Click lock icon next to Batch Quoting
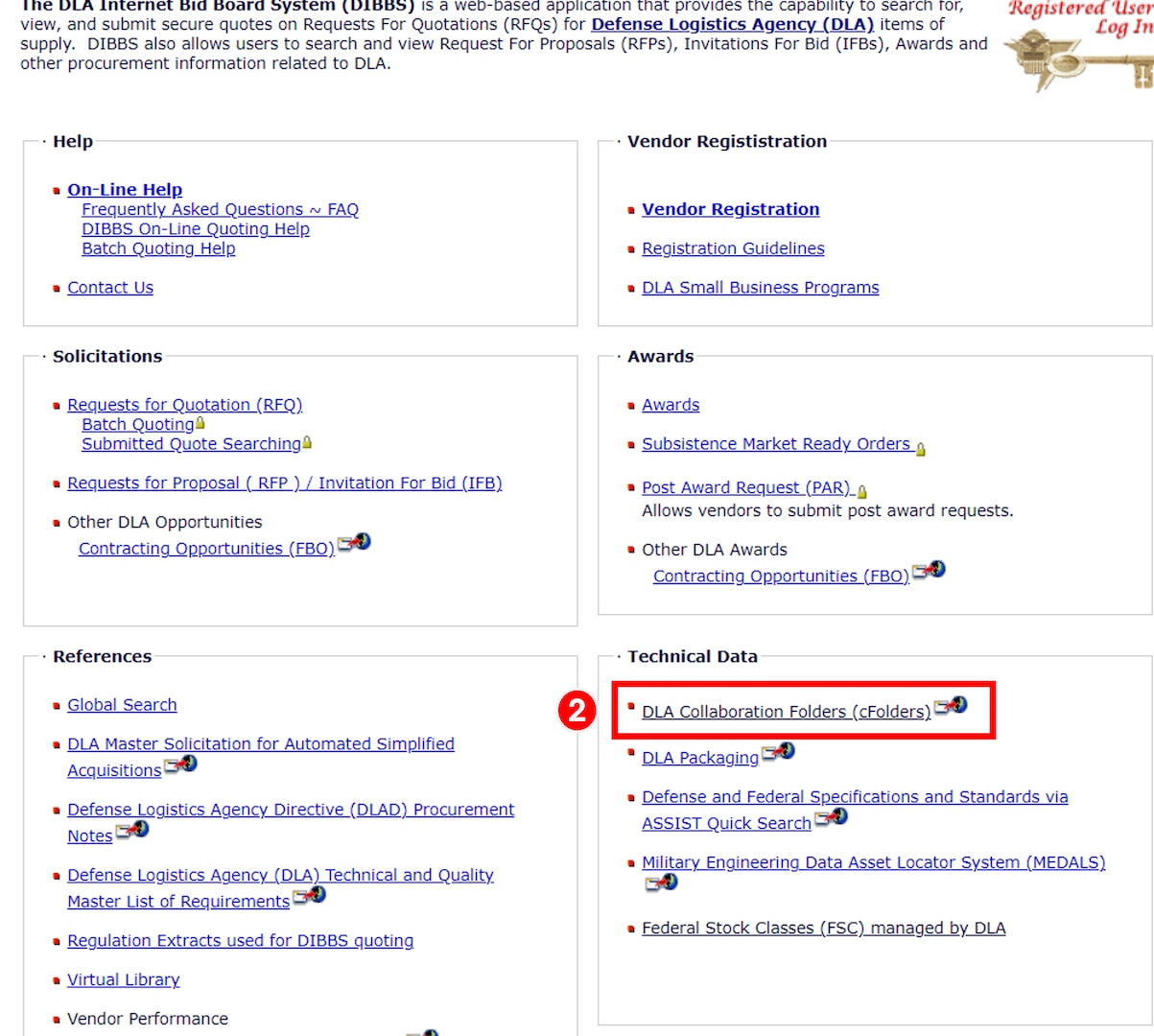 point(200,423)
